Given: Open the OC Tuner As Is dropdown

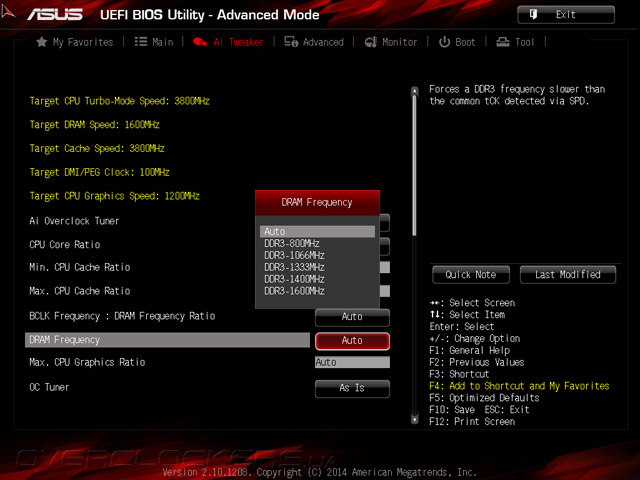Looking at the screenshot, I should [x=352, y=388].
